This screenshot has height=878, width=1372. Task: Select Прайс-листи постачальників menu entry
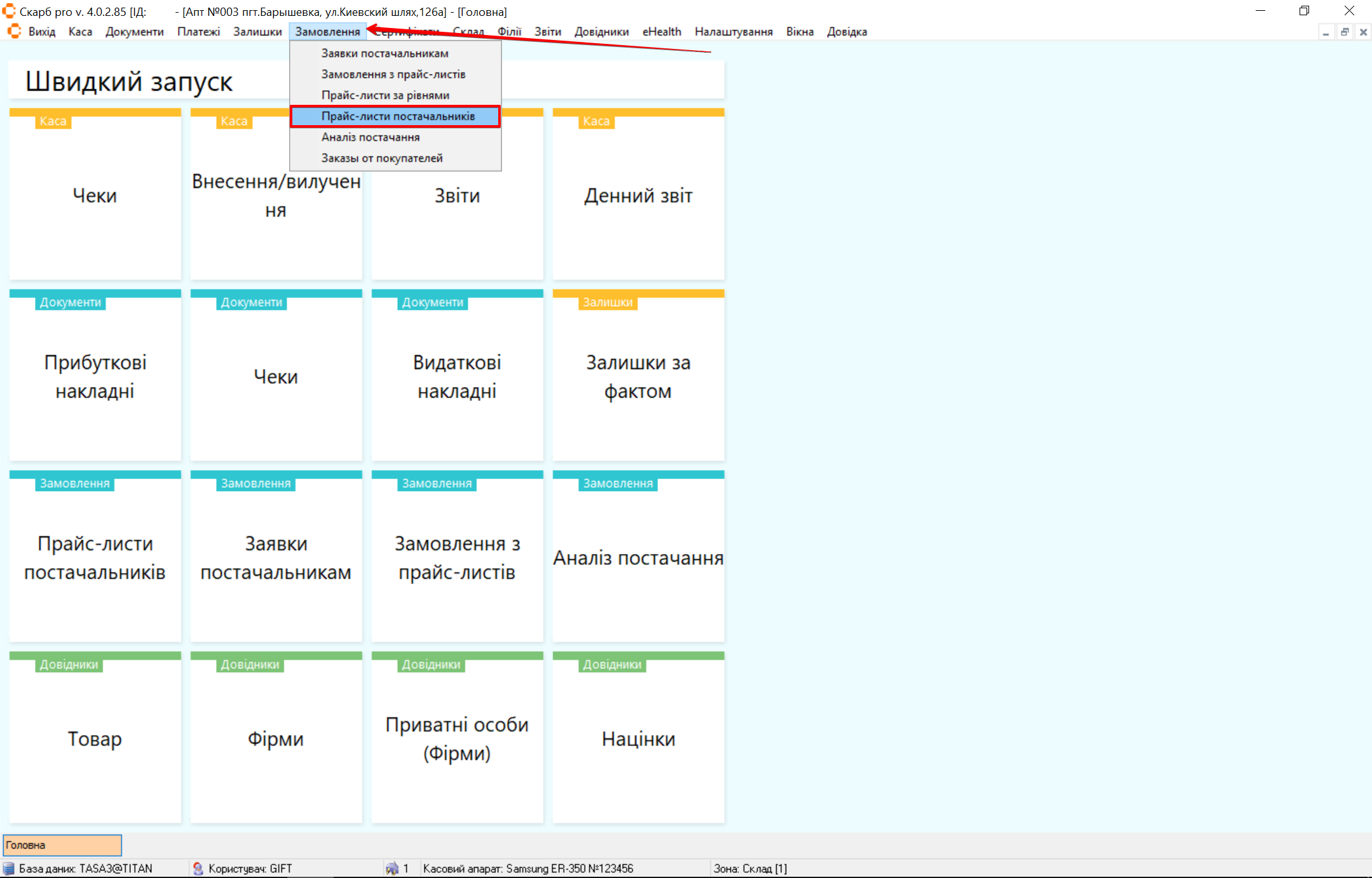point(398,116)
